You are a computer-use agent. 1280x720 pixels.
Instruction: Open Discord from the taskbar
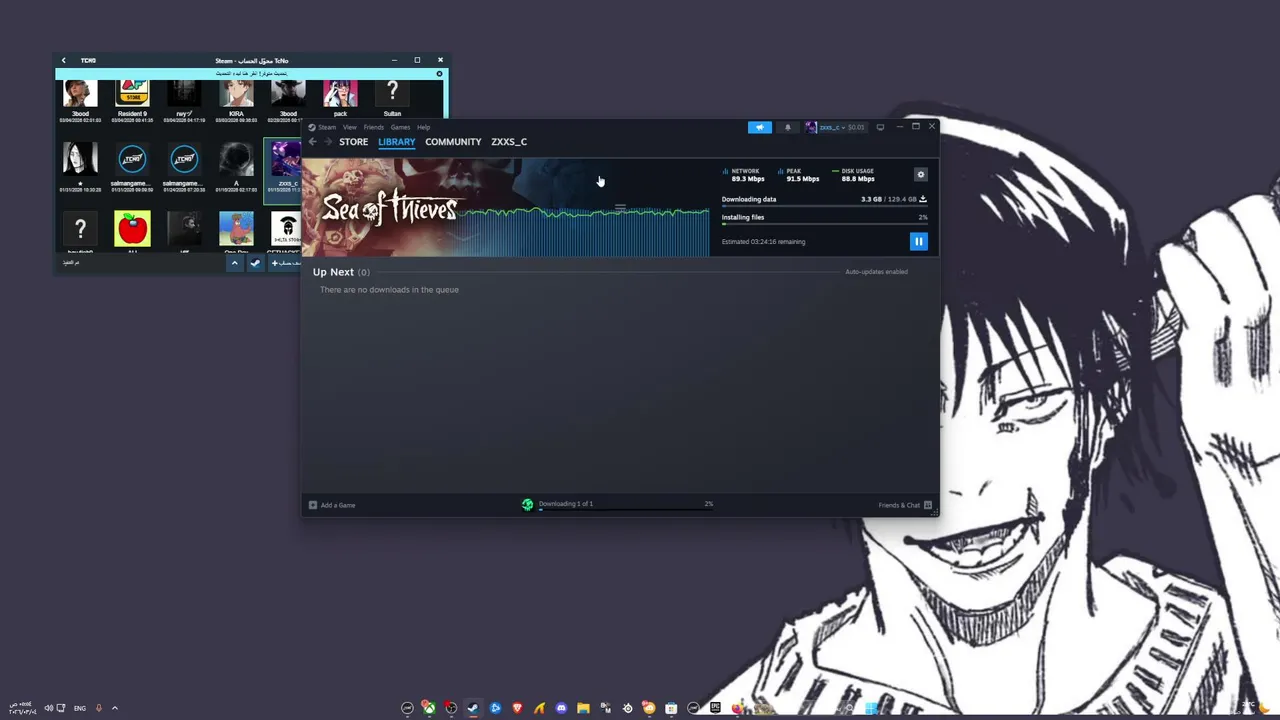pyautogui.click(x=561, y=708)
